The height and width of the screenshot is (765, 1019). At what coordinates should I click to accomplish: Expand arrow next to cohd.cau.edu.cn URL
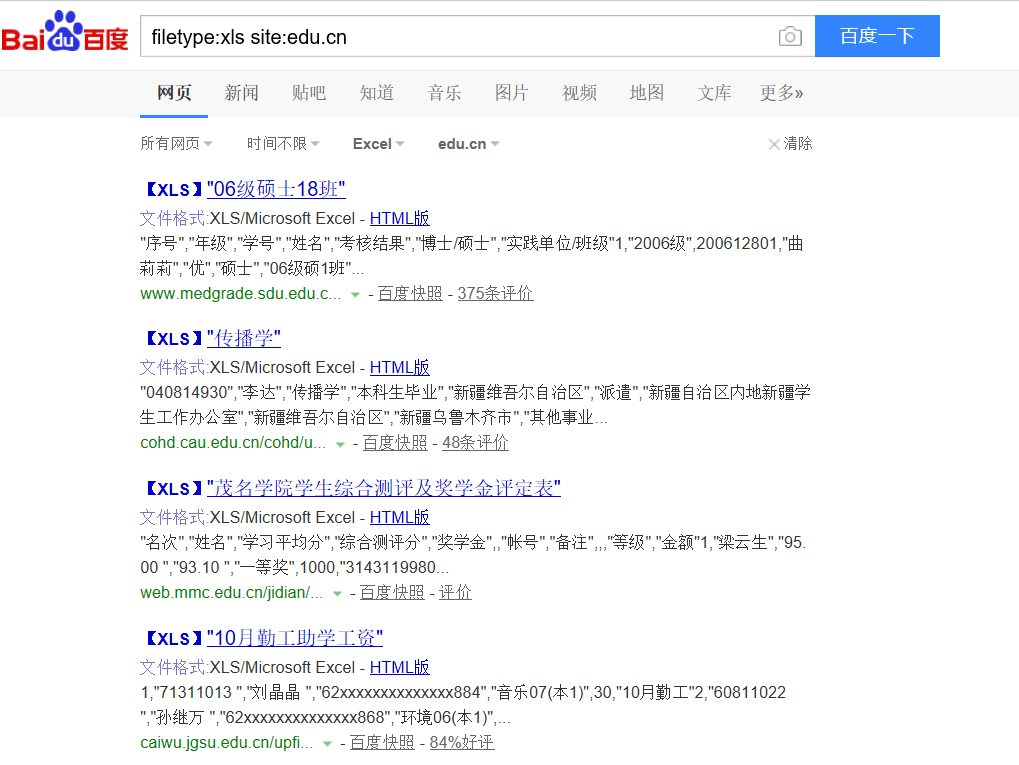pyautogui.click(x=340, y=444)
